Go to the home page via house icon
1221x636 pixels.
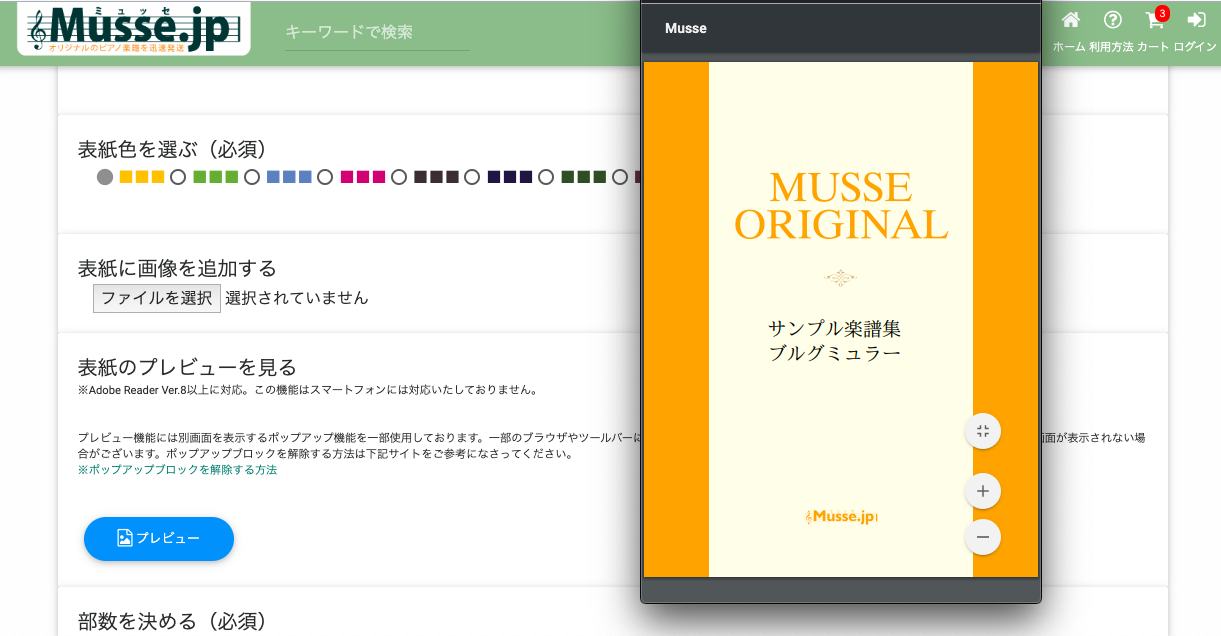(x=1070, y=20)
